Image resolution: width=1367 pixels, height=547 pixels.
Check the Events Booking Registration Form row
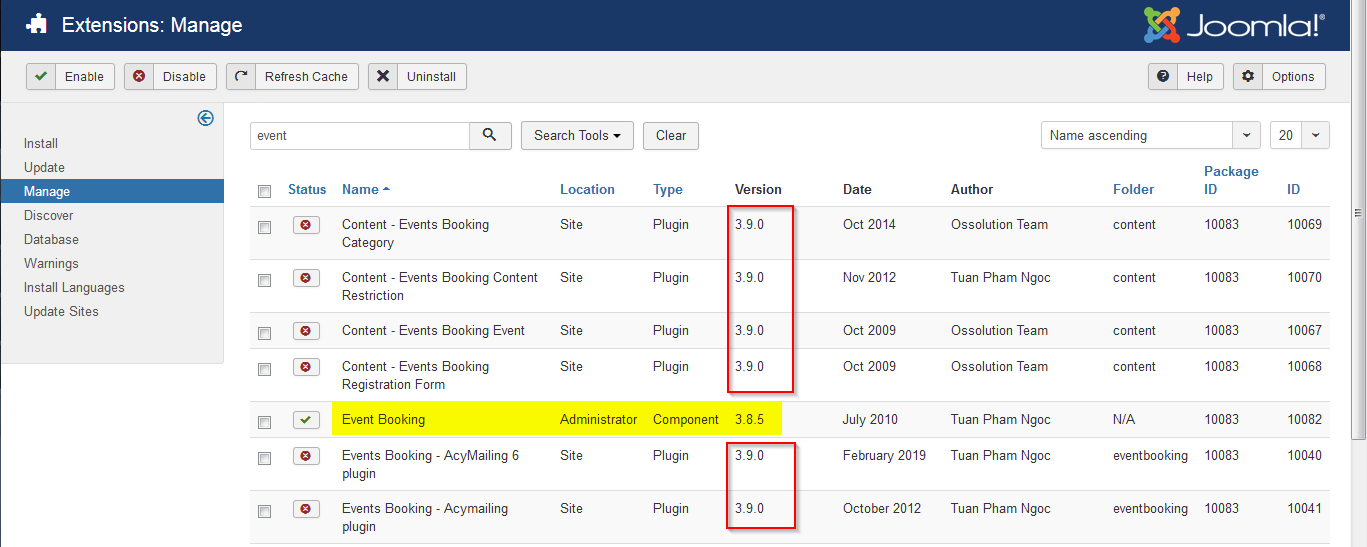click(x=264, y=369)
